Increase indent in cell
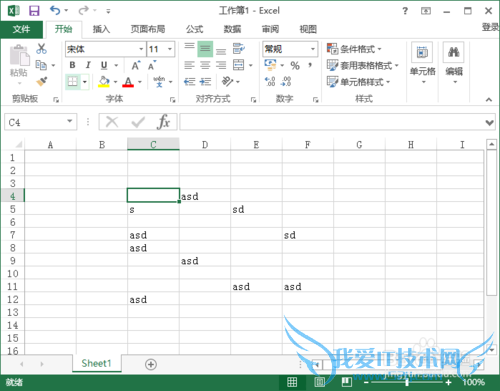This screenshot has width=500, height=391. point(205,82)
